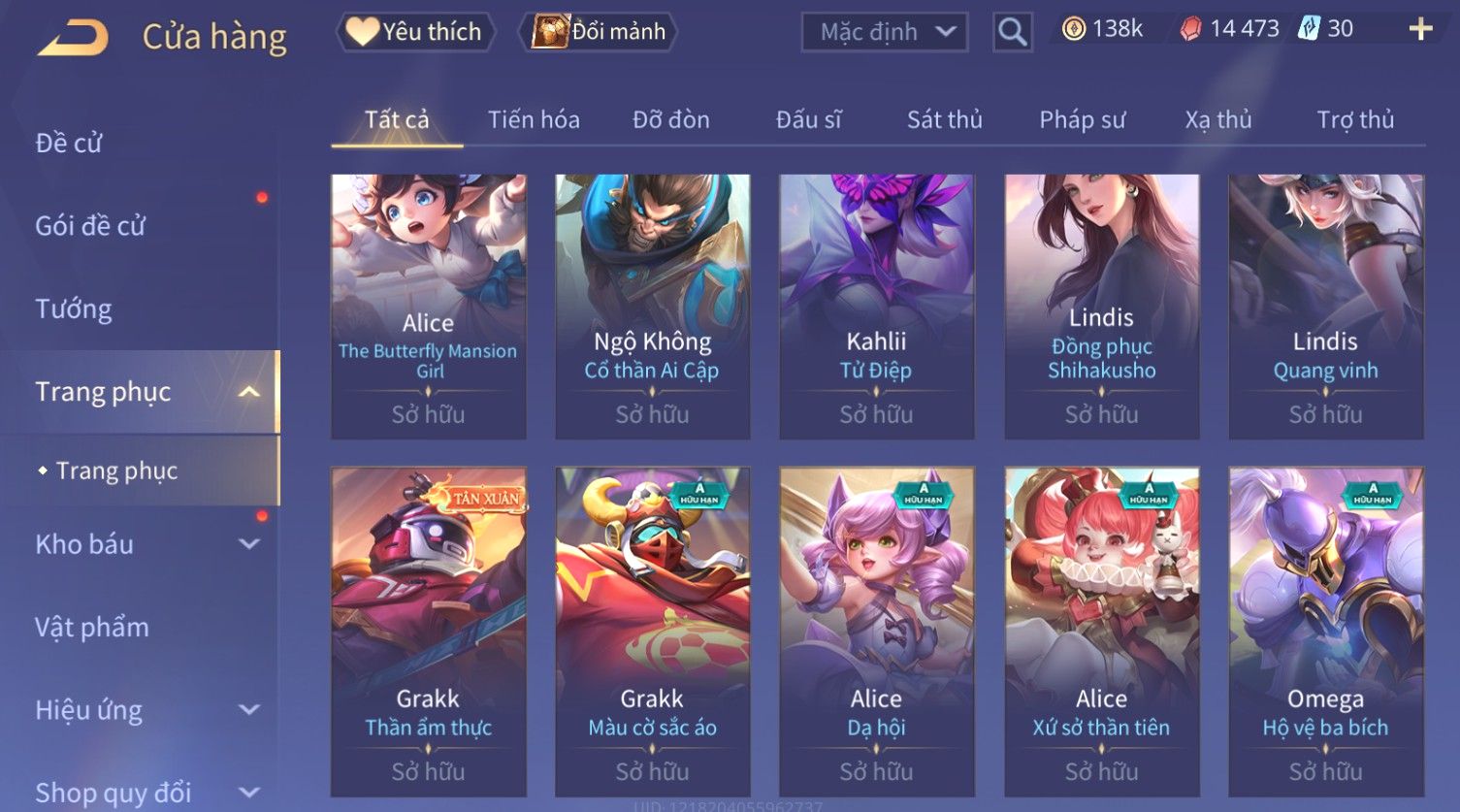
Task: Click the blue voucher ticket icon
Action: 1310,29
